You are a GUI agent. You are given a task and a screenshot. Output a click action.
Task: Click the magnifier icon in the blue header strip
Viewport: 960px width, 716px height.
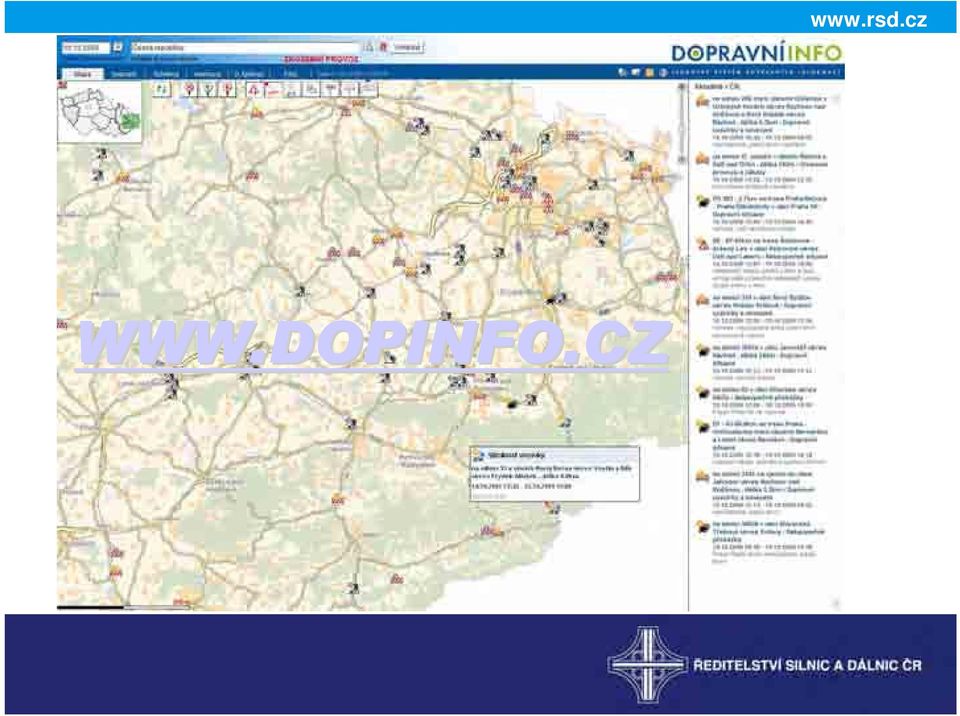tap(623, 73)
